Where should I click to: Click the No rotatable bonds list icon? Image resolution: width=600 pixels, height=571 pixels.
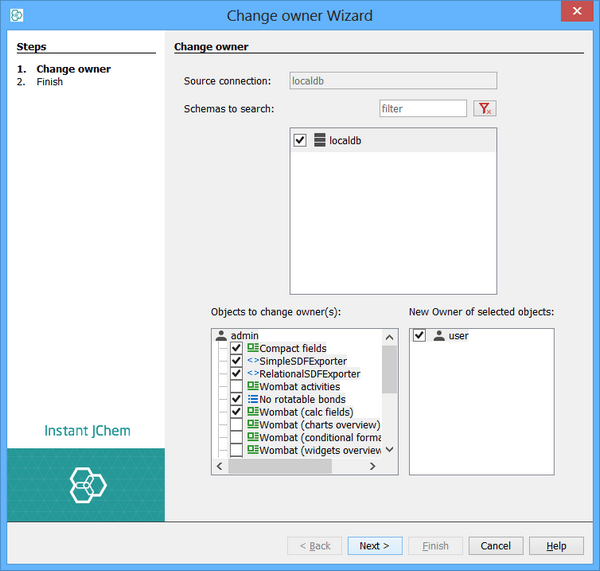tap(253, 399)
